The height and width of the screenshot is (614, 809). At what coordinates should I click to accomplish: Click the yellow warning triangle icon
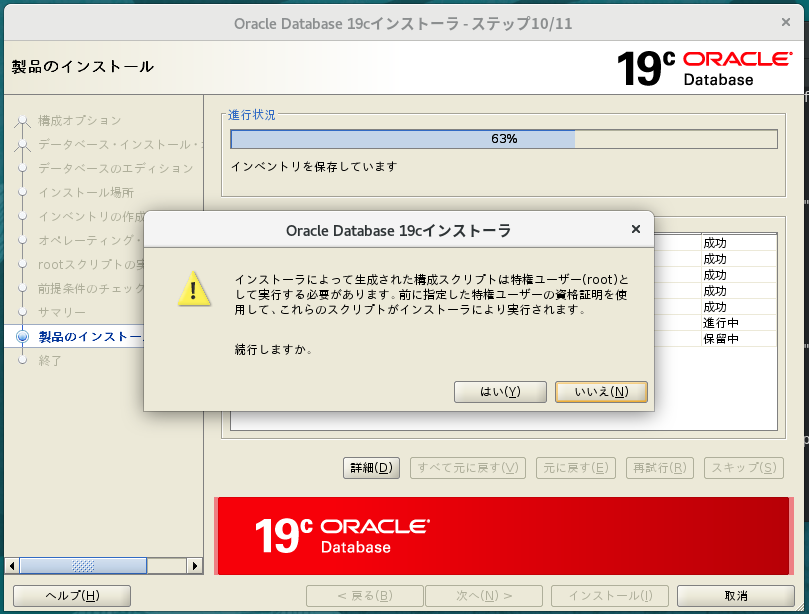click(194, 289)
